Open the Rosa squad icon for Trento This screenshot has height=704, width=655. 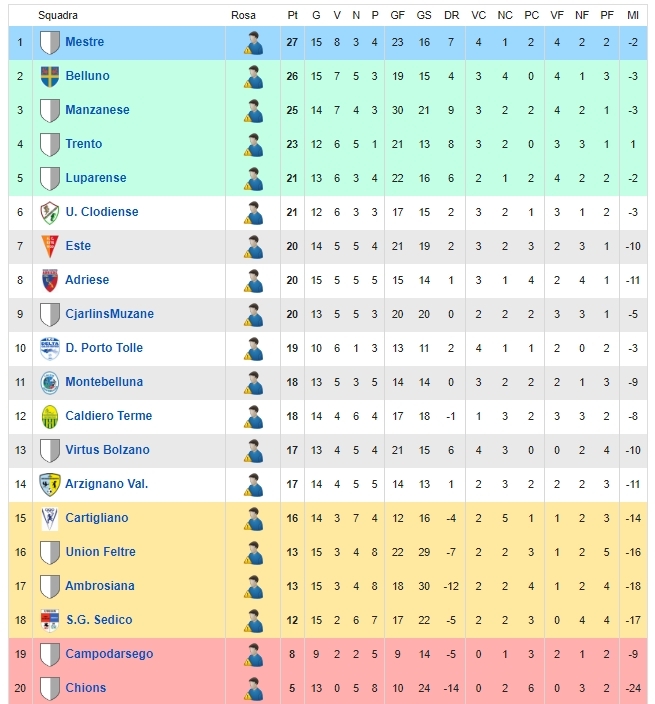click(x=253, y=145)
